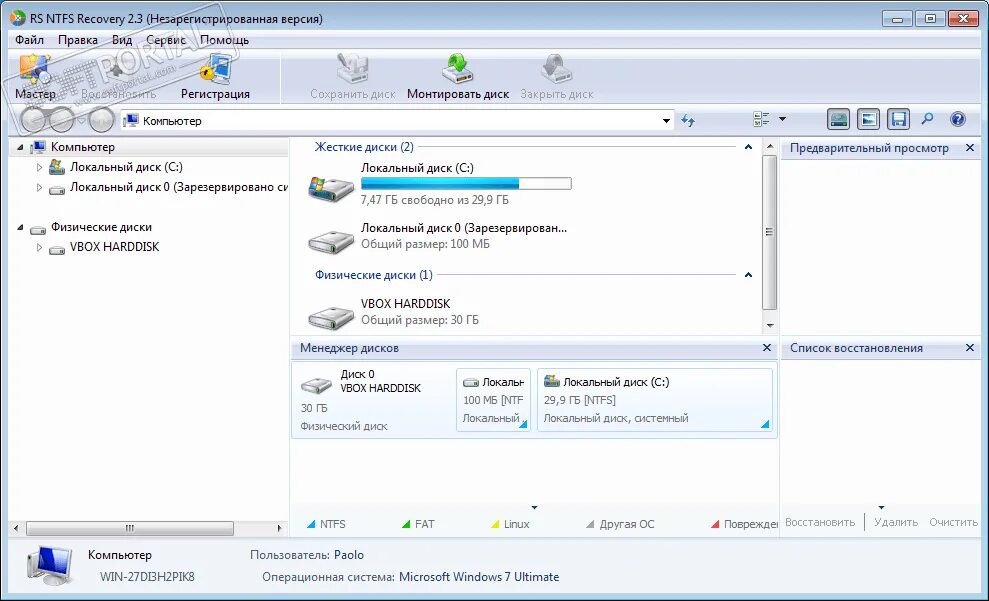Click the Удалить button

click(x=896, y=522)
